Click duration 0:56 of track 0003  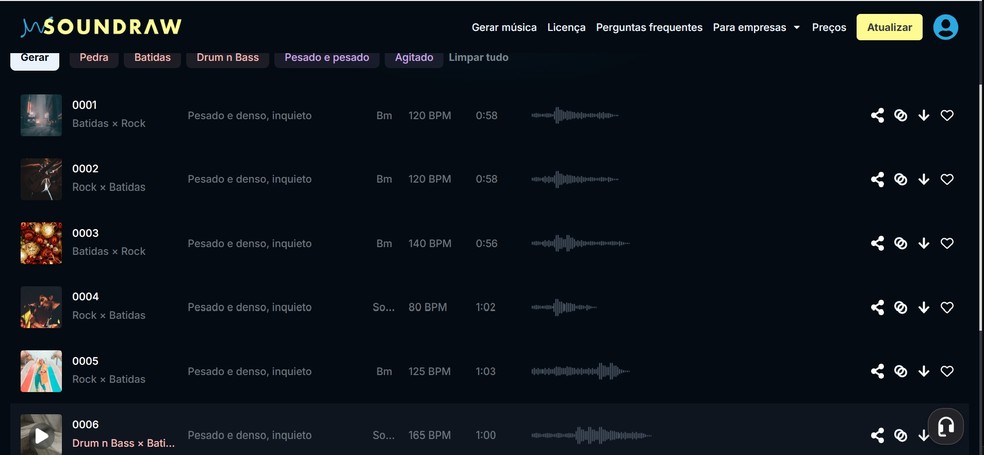click(486, 244)
